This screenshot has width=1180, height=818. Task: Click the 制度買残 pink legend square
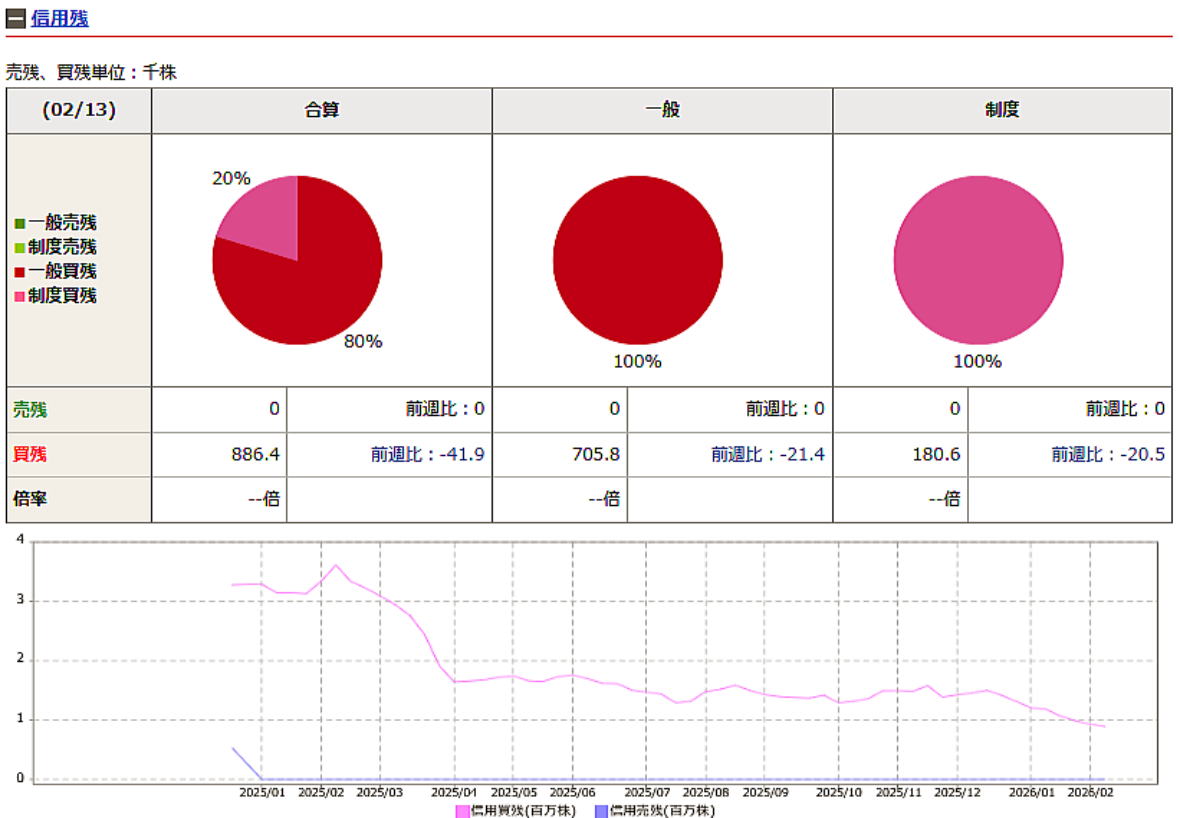pyautogui.click(x=19, y=296)
